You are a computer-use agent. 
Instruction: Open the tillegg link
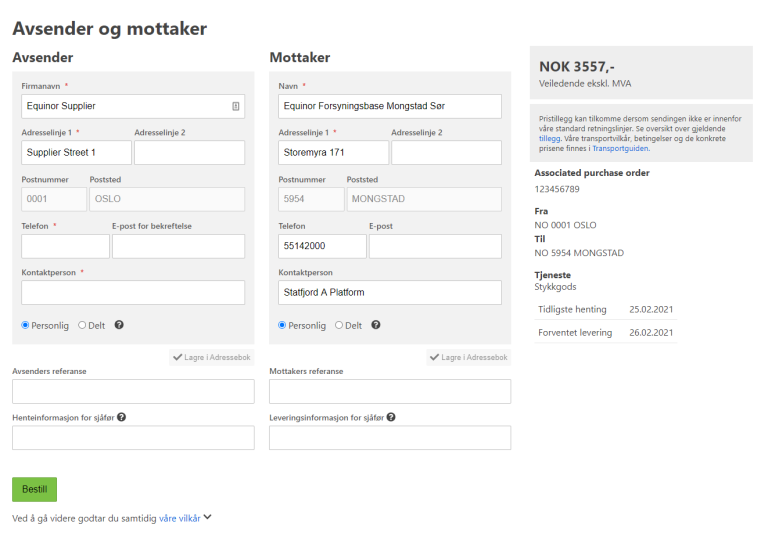pos(549,139)
